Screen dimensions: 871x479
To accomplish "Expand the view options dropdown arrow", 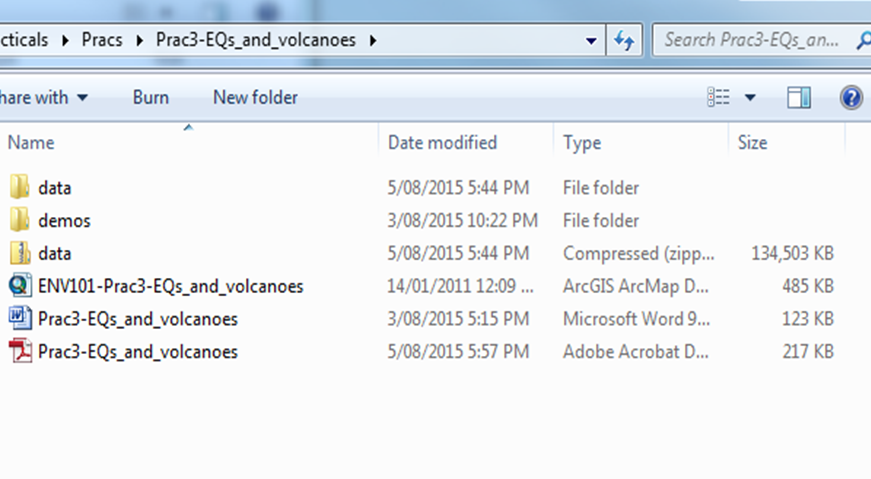I will click(750, 98).
